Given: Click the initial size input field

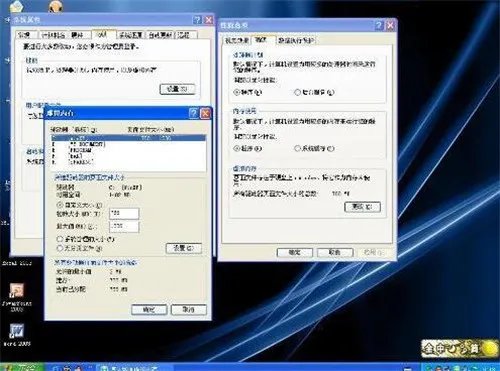Looking at the screenshot, I should click(124, 213).
